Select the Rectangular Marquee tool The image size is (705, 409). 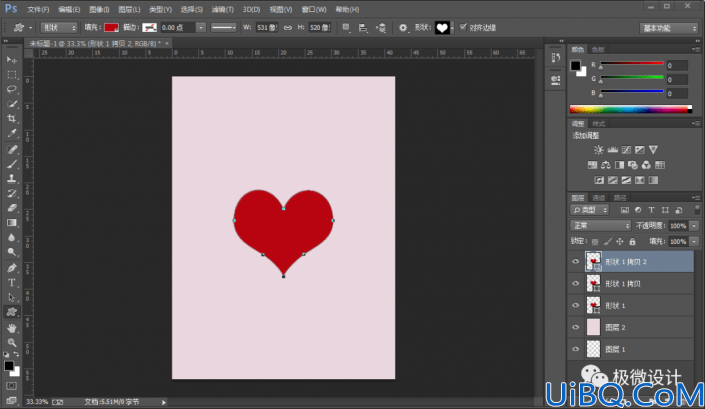[x=12, y=75]
